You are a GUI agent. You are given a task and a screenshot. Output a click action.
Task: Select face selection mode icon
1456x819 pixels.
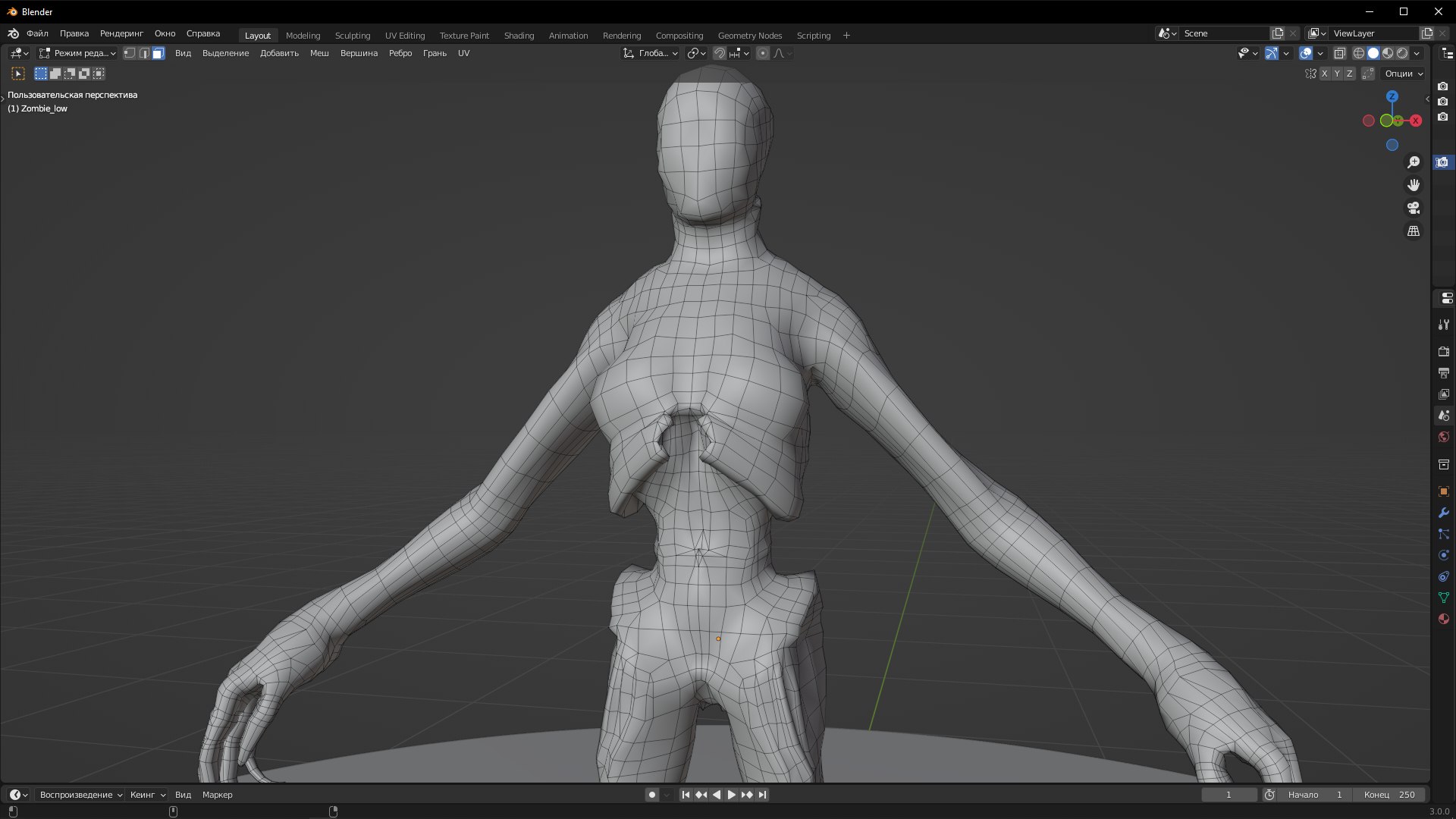tap(158, 53)
